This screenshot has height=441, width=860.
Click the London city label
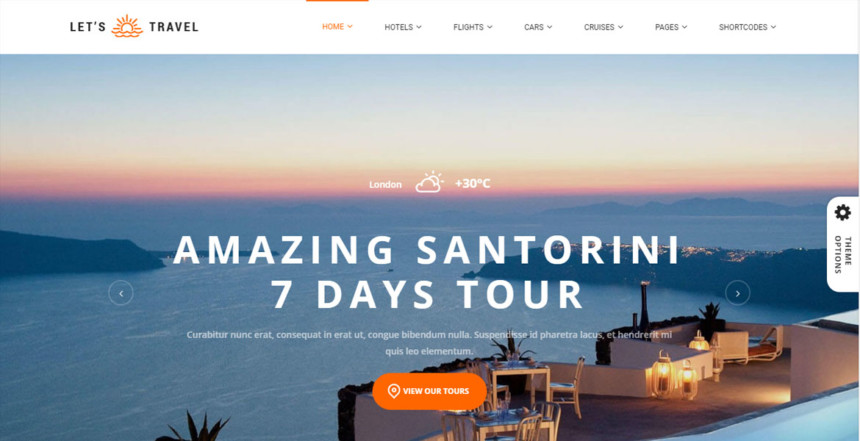tap(385, 185)
